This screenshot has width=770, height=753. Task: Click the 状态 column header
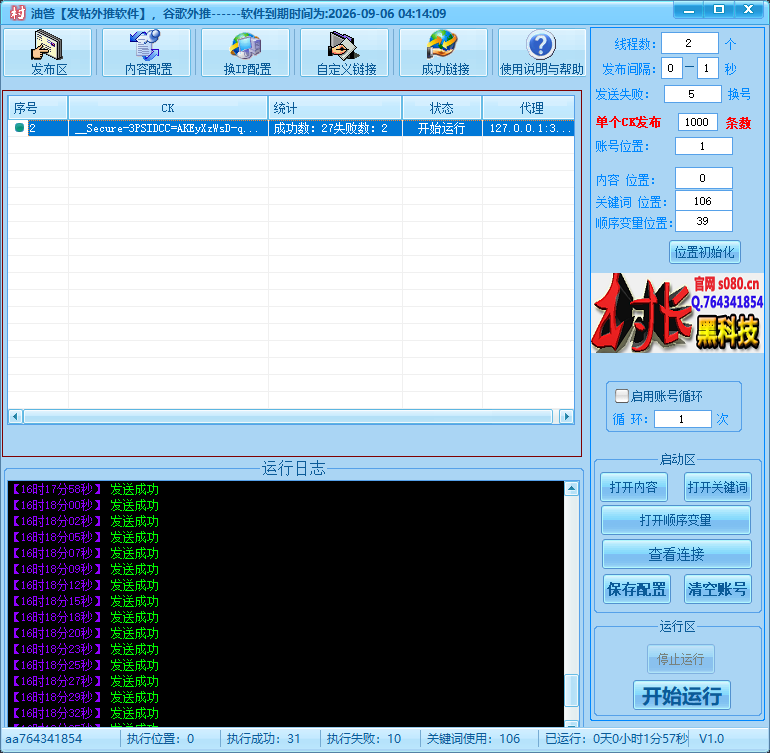click(x=442, y=108)
